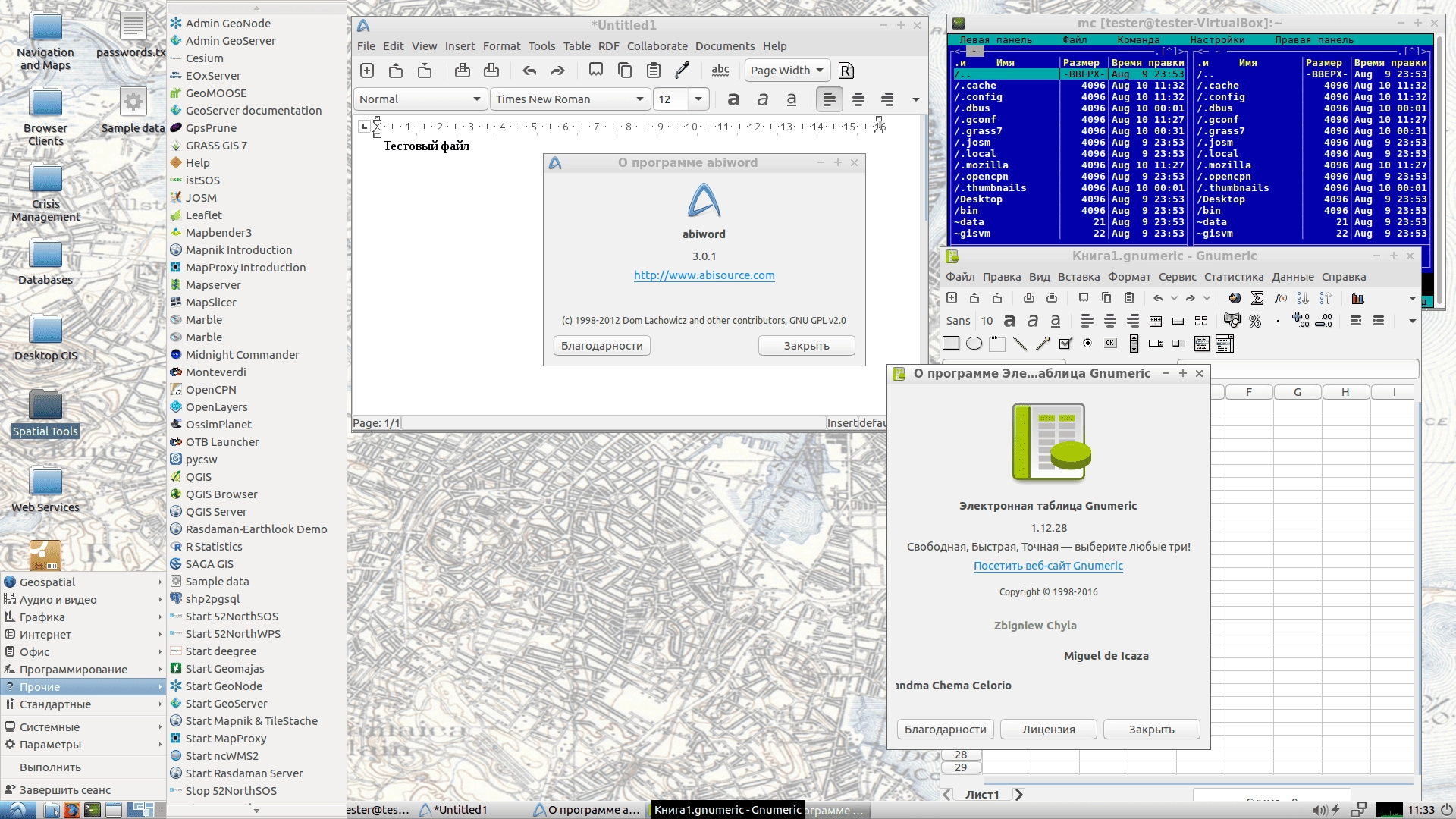Click the increase decimals icon in Gnumeric
This screenshot has height=819, width=1456.
point(1301,321)
